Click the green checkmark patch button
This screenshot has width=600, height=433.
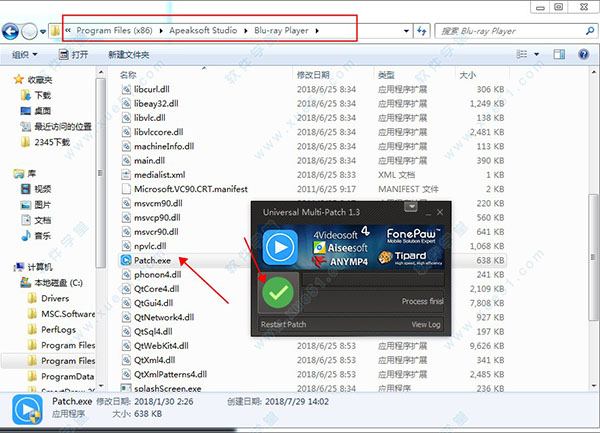point(278,293)
